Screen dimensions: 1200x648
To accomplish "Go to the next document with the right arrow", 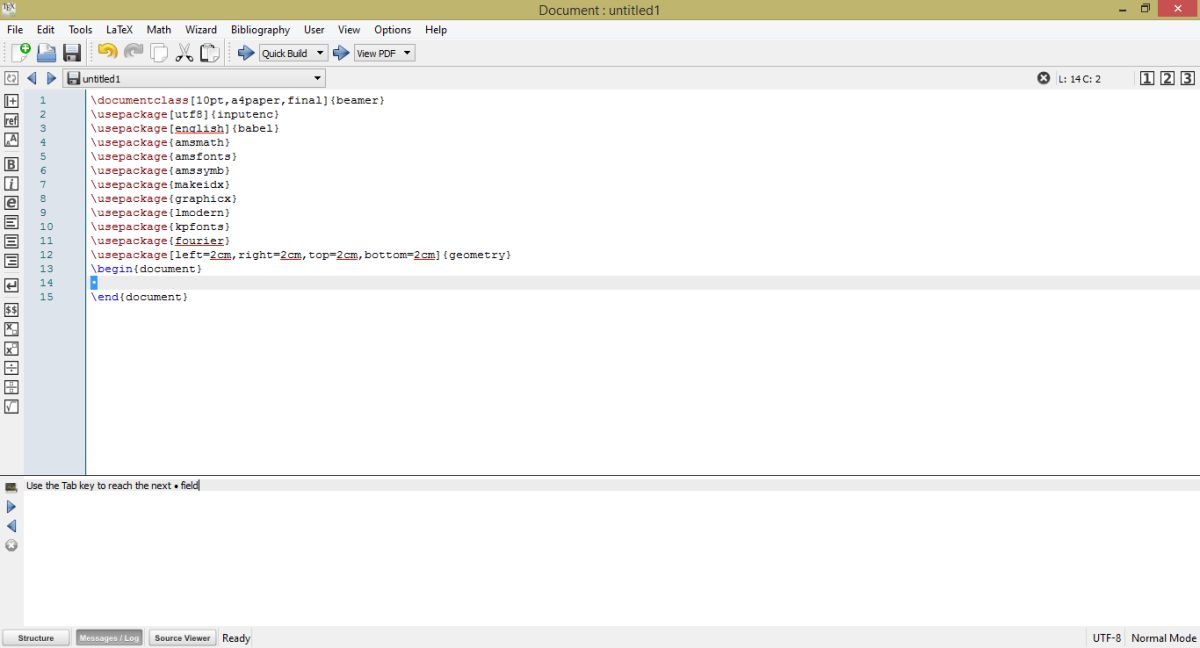I will [x=52, y=78].
